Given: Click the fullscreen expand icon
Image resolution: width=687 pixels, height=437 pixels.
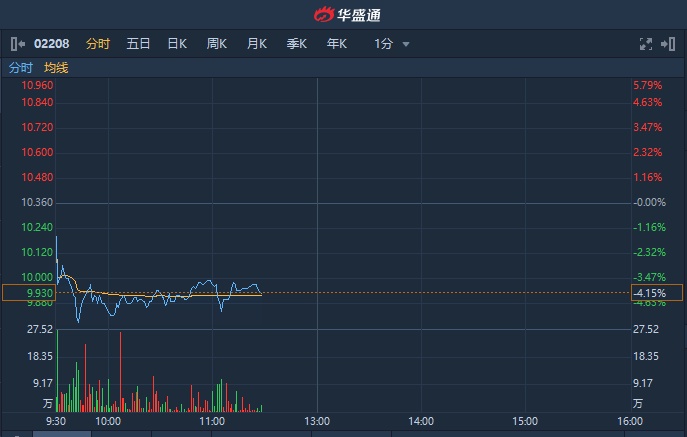Looking at the screenshot, I should click(645, 44).
